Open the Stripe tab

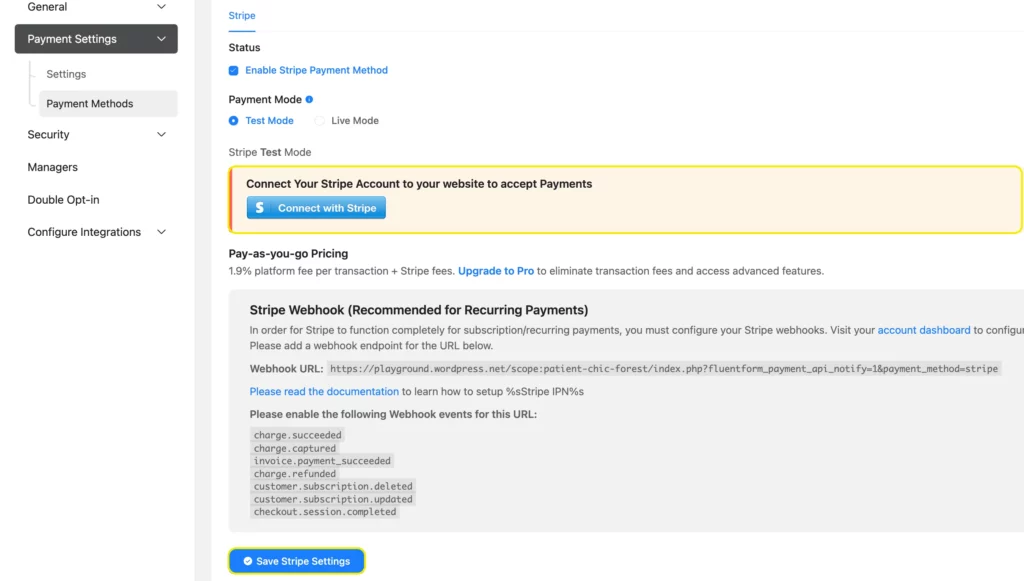[242, 16]
